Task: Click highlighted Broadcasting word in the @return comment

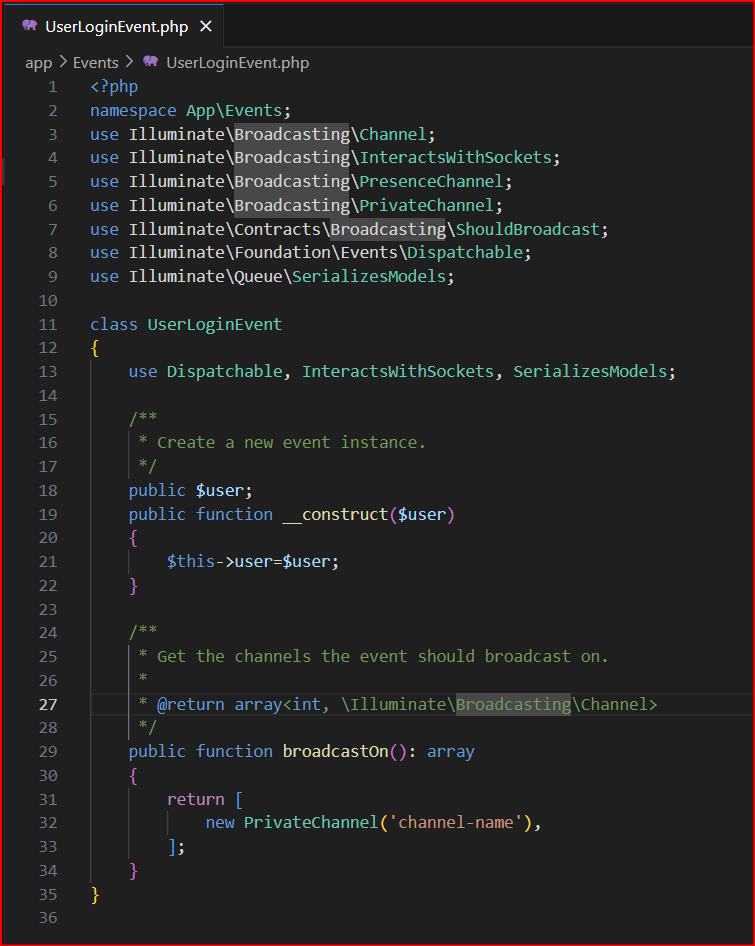Action: (513, 704)
